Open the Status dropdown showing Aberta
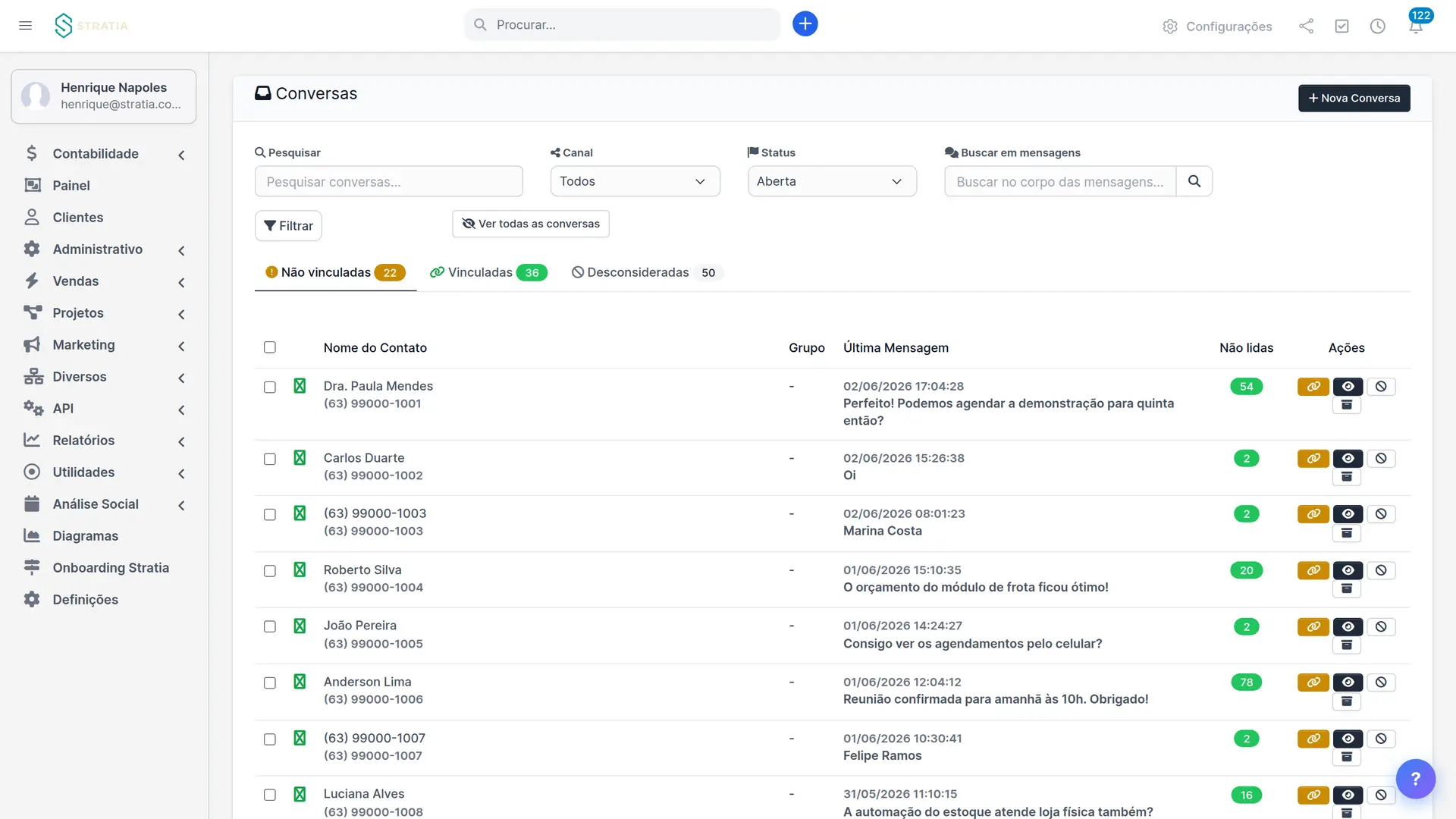The height and width of the screenshot is (819, 1456). [832, 181]
